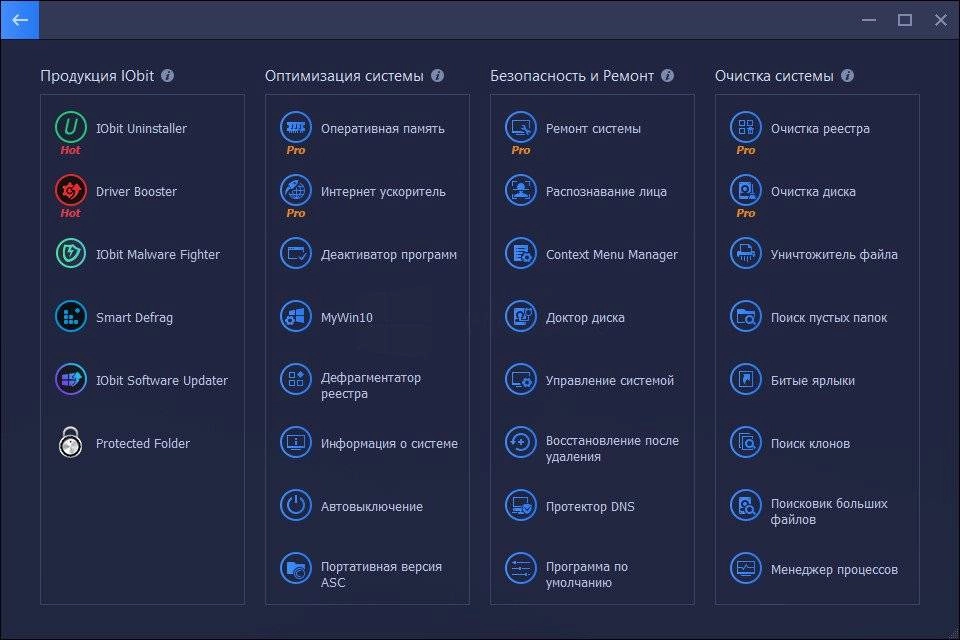Viewport: 960px width, 640px height.
Task: Open Деактиватор программ icon
Action: 296,254
